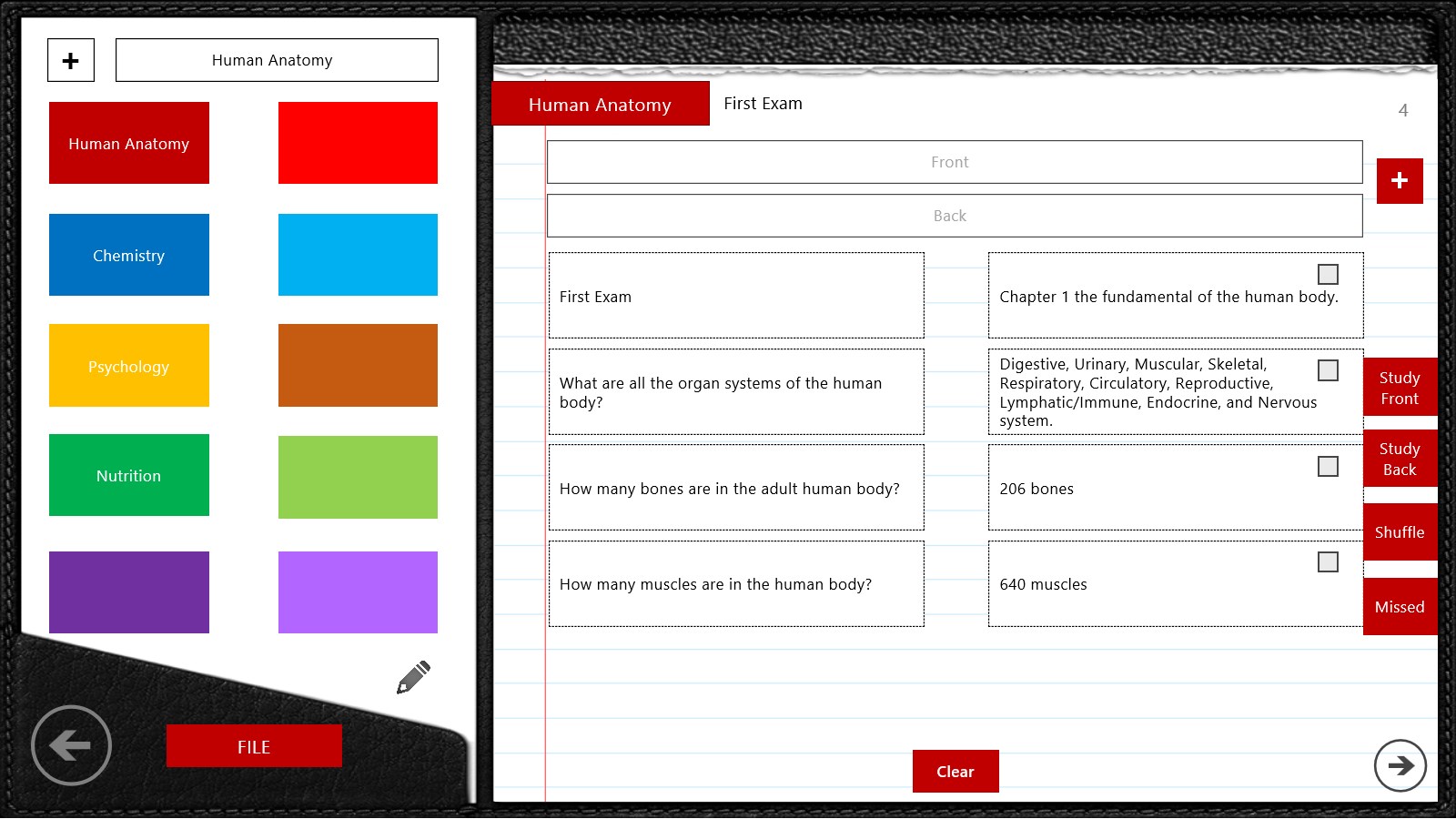Select the Chemistry subject tile

129,256
